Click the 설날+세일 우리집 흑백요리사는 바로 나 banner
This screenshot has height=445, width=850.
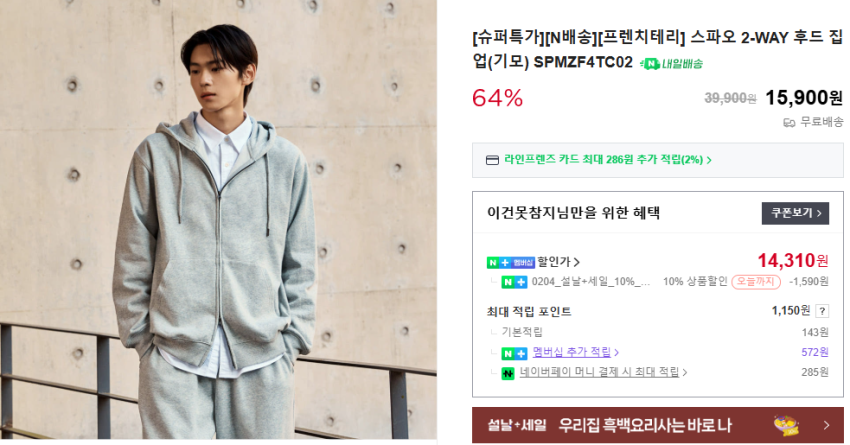[x=658, y=425]
